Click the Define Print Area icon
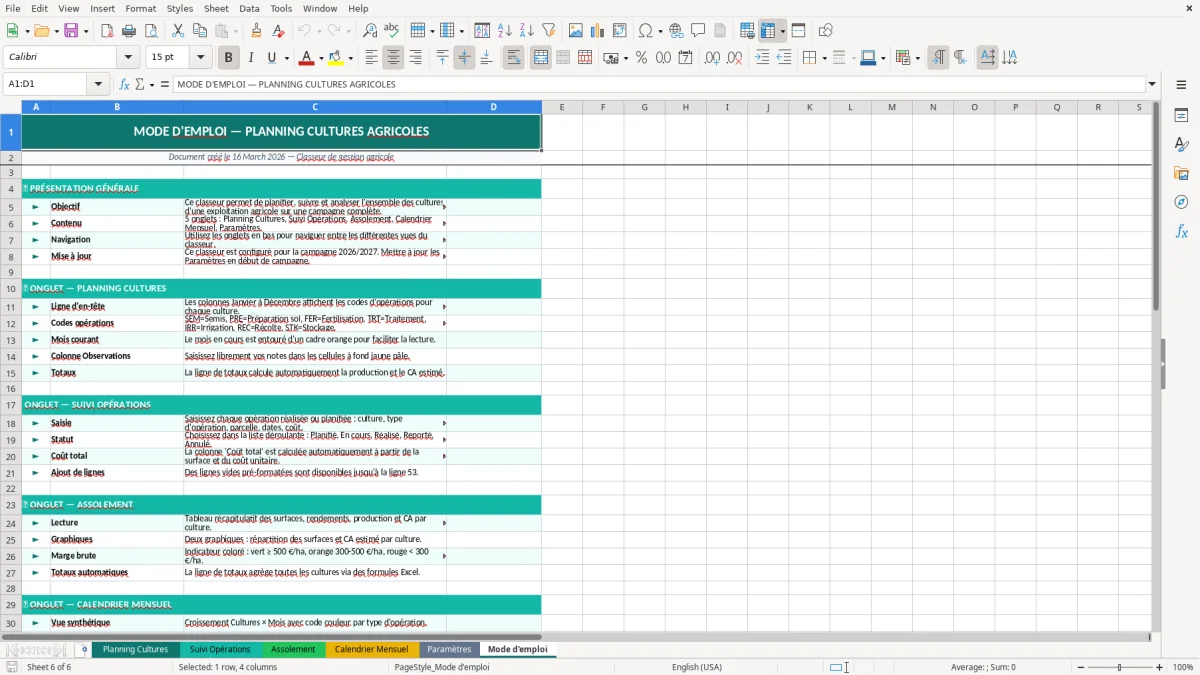 pyautogui.click(x=747, y=31)
